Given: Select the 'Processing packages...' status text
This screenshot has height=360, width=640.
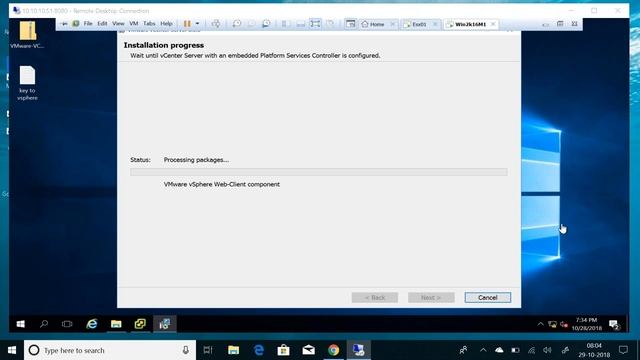Looking at the screenshot, I should point(196,160).
